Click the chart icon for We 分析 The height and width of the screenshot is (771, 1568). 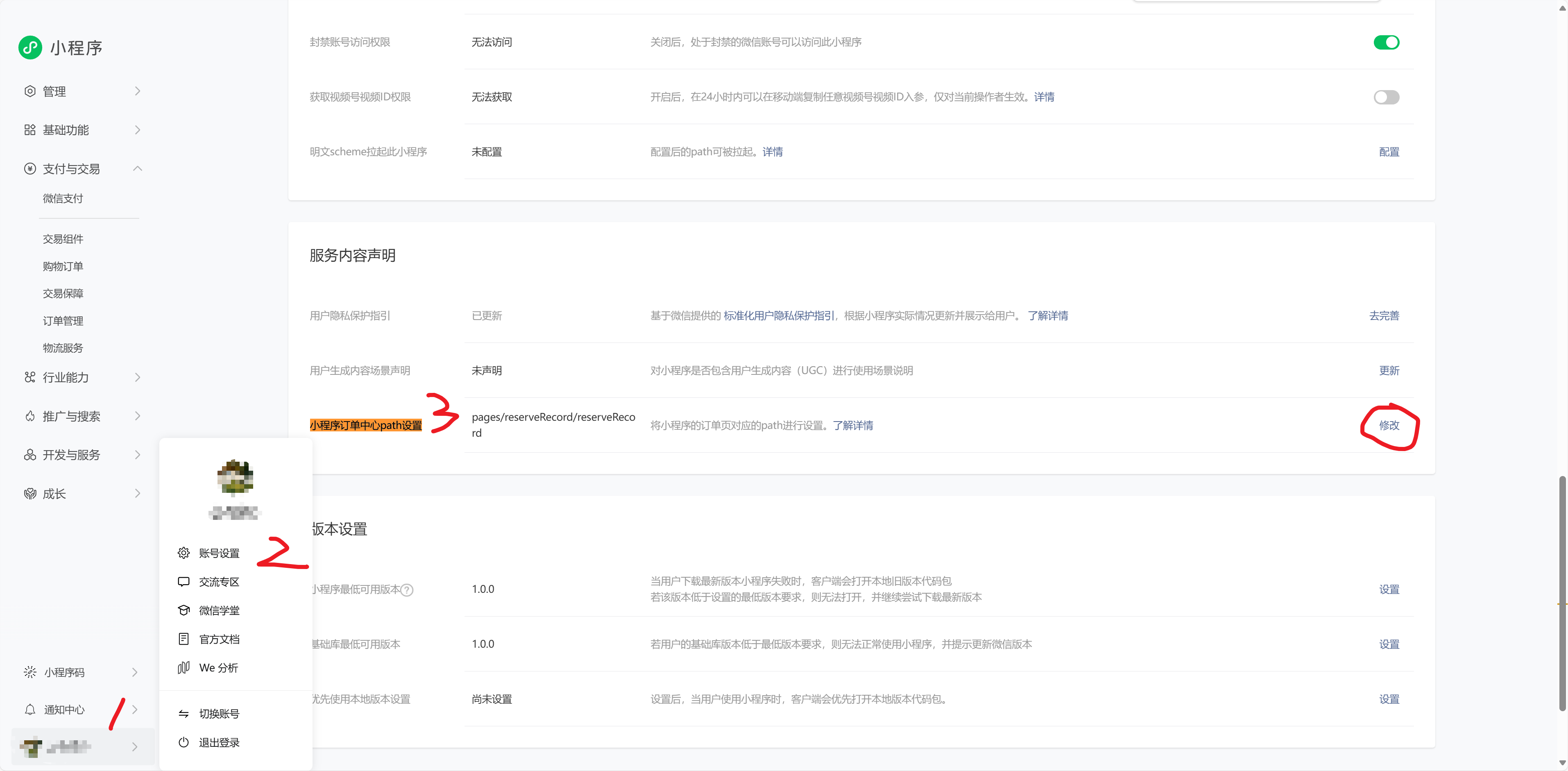pos(183,667)
